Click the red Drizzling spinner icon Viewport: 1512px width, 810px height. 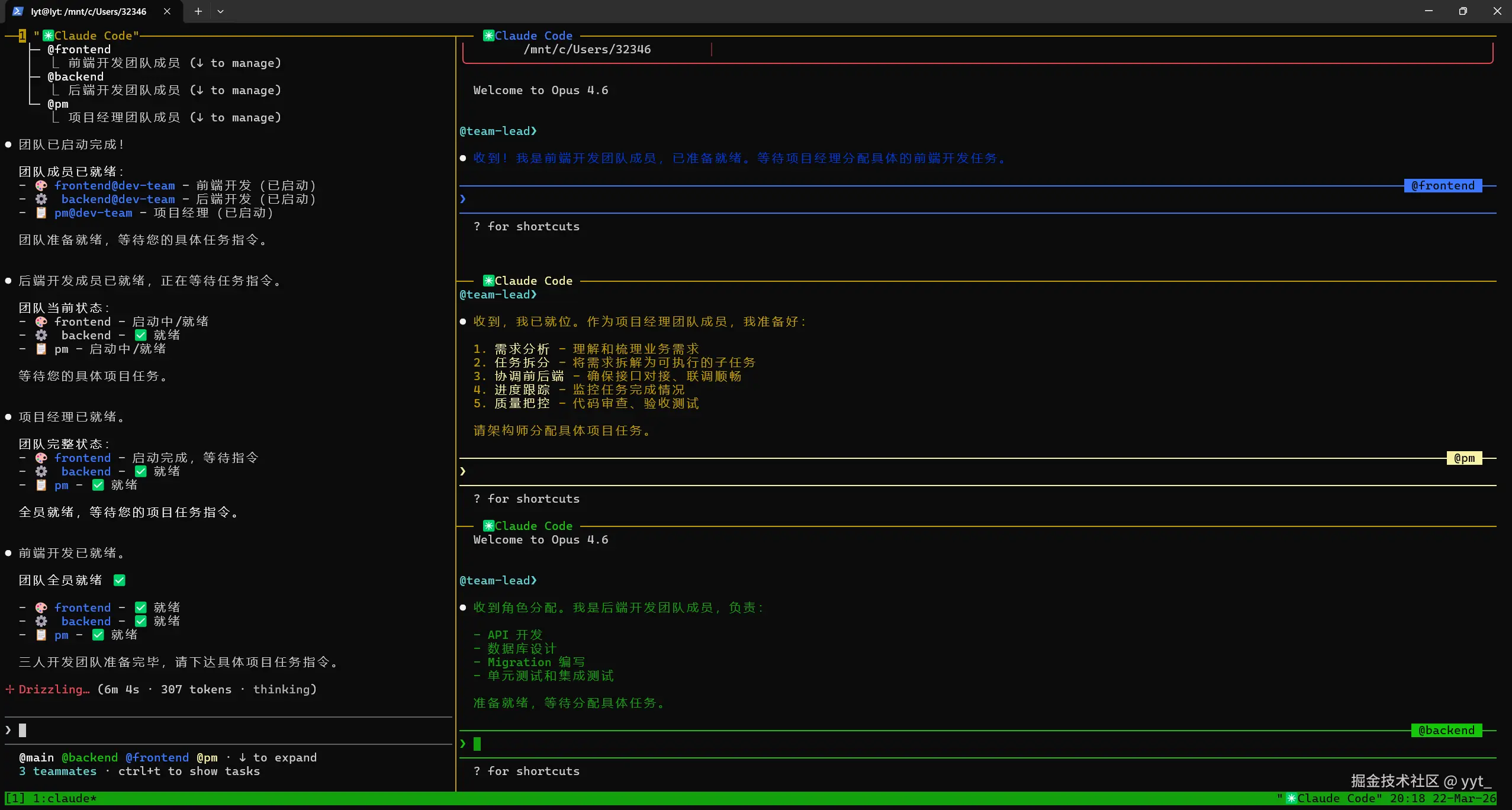pos(9,689)
